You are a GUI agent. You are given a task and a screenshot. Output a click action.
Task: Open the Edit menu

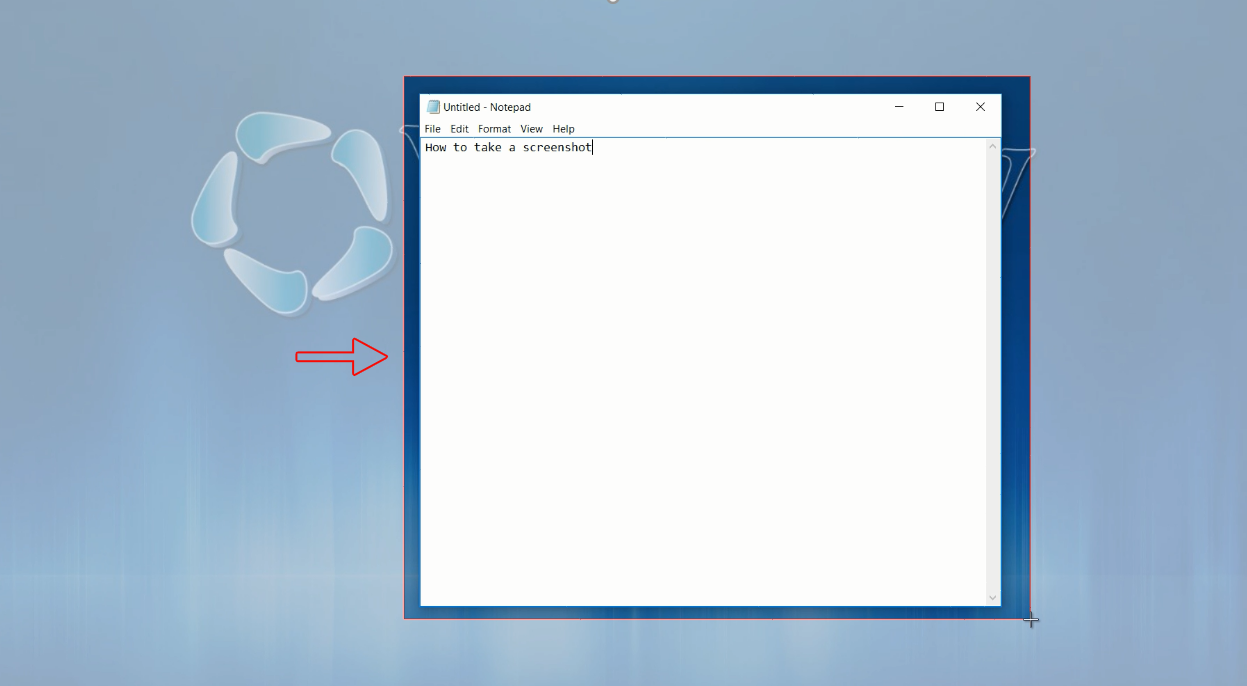pyautogui.click(x=459, y=129)
